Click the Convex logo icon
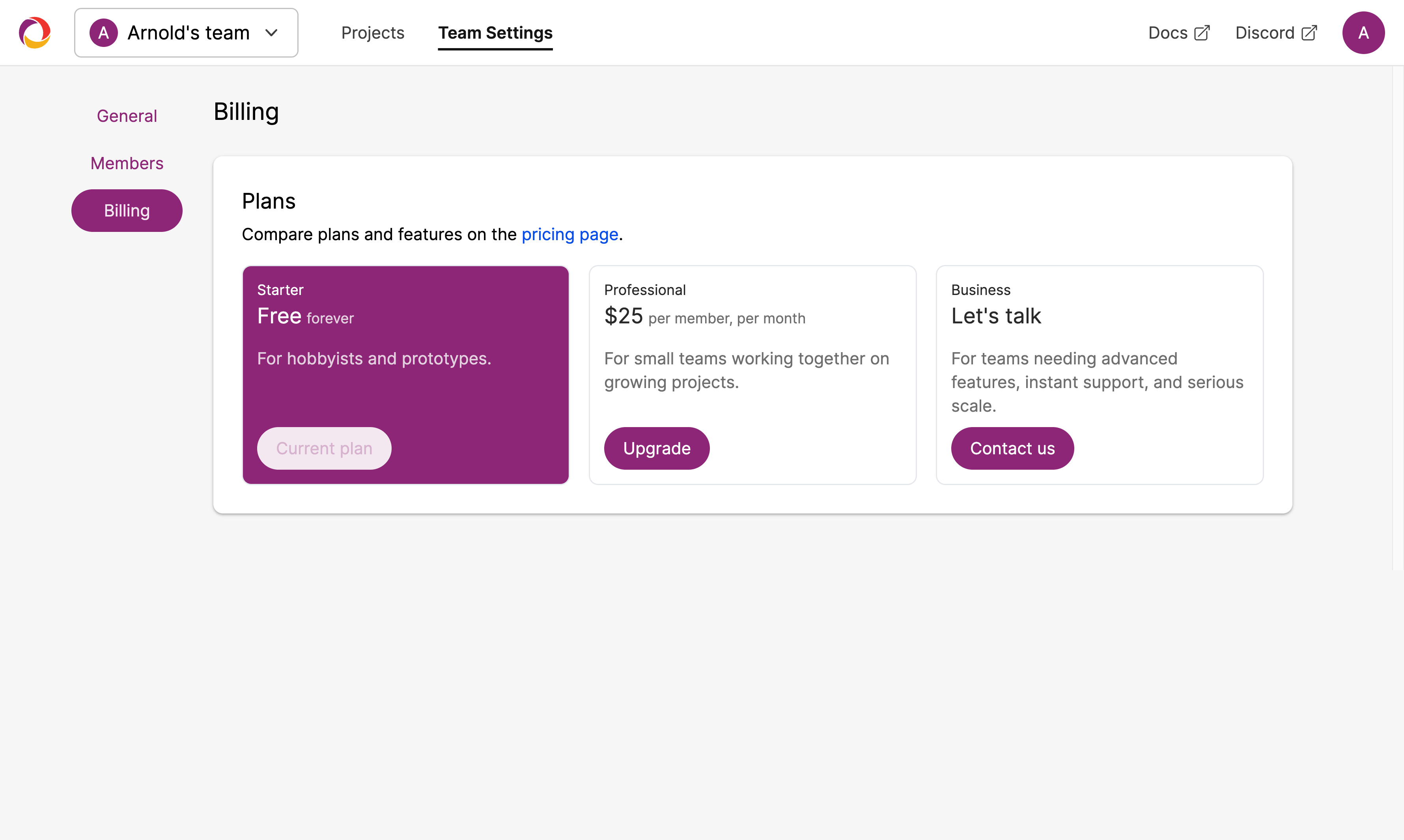Viewport: 1404px width, 840px height. click(x=35, y=33)
